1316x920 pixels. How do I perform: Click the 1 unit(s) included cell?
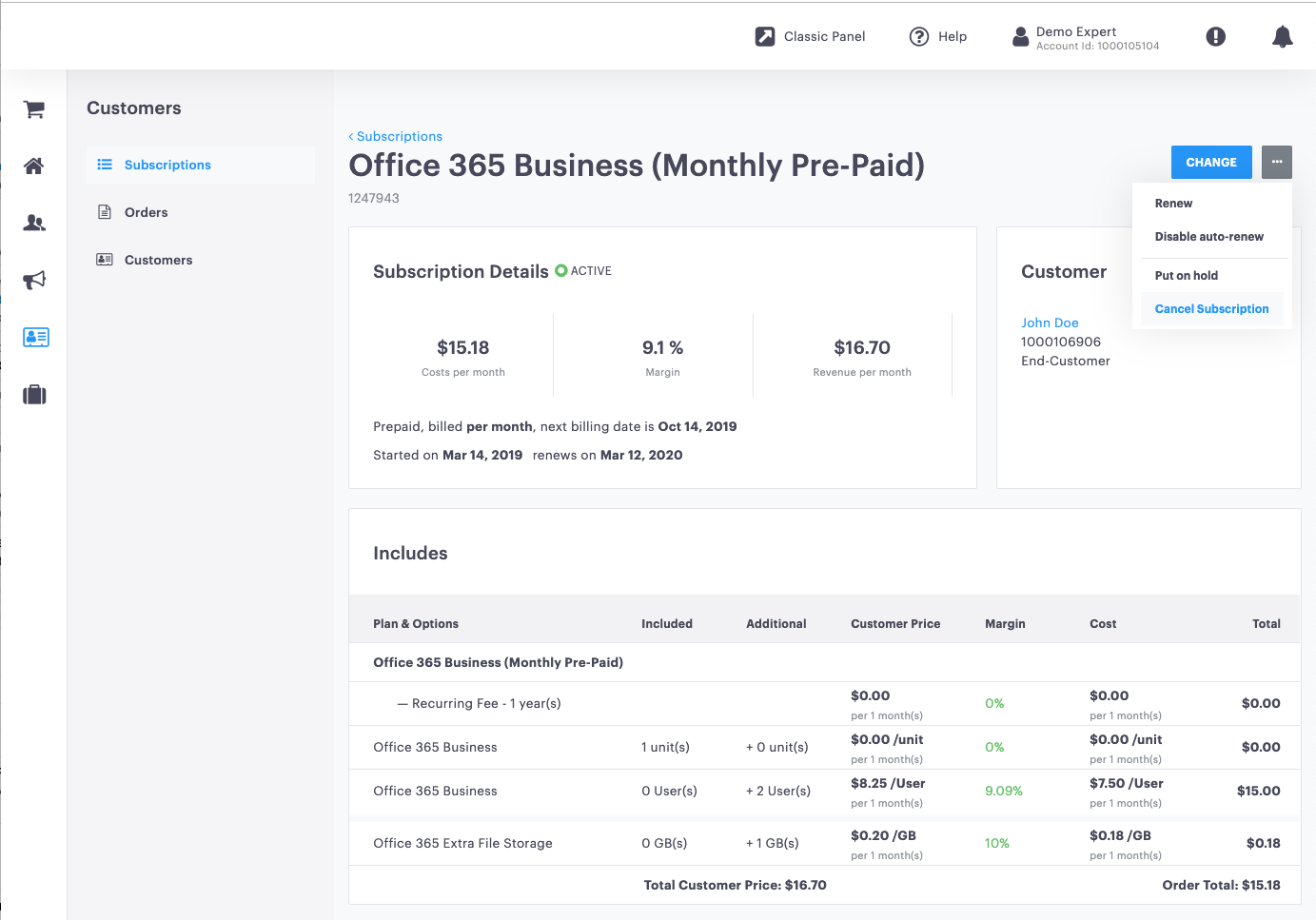click(x=666, y=747)
